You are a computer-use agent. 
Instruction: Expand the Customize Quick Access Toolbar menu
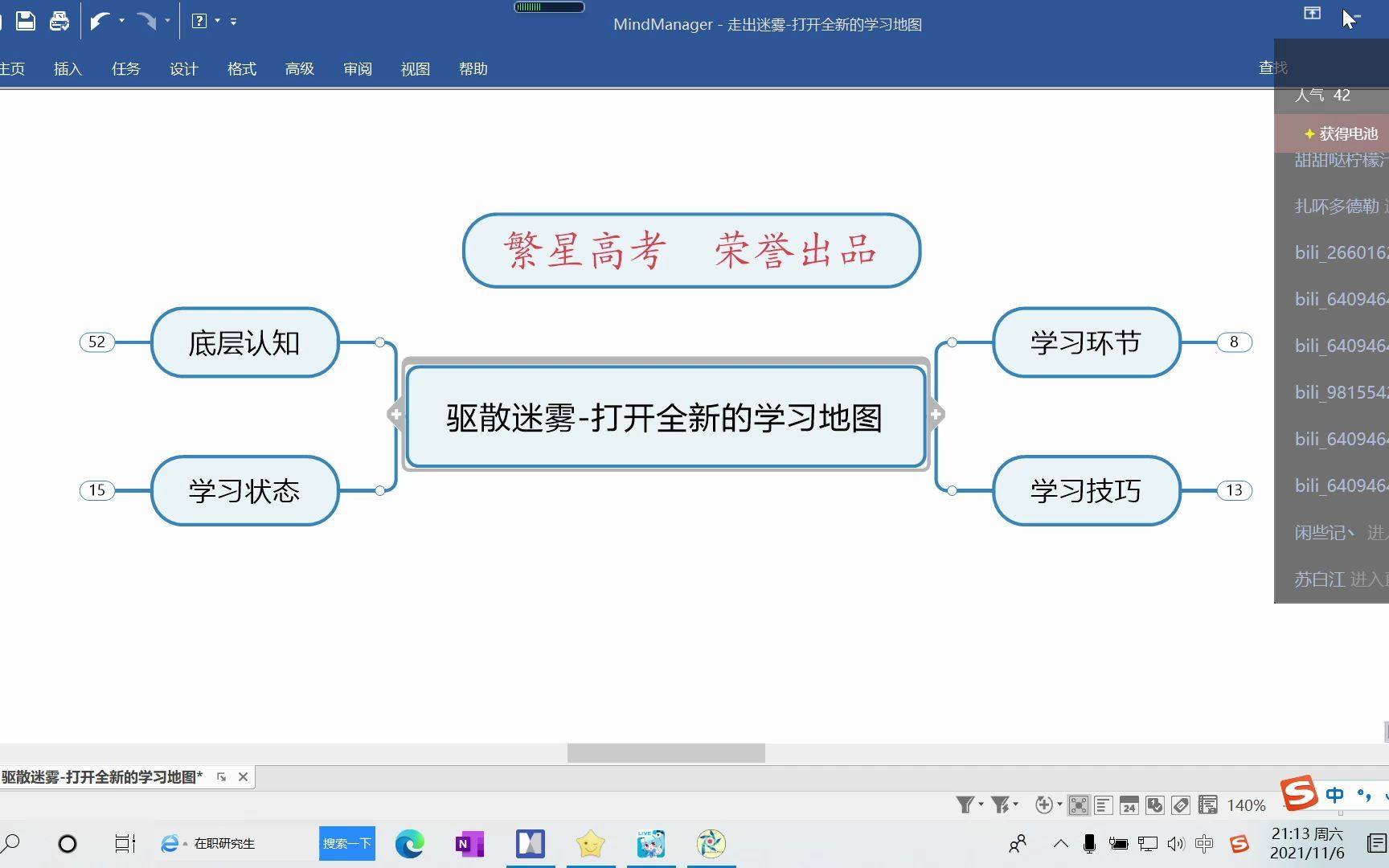233,22
